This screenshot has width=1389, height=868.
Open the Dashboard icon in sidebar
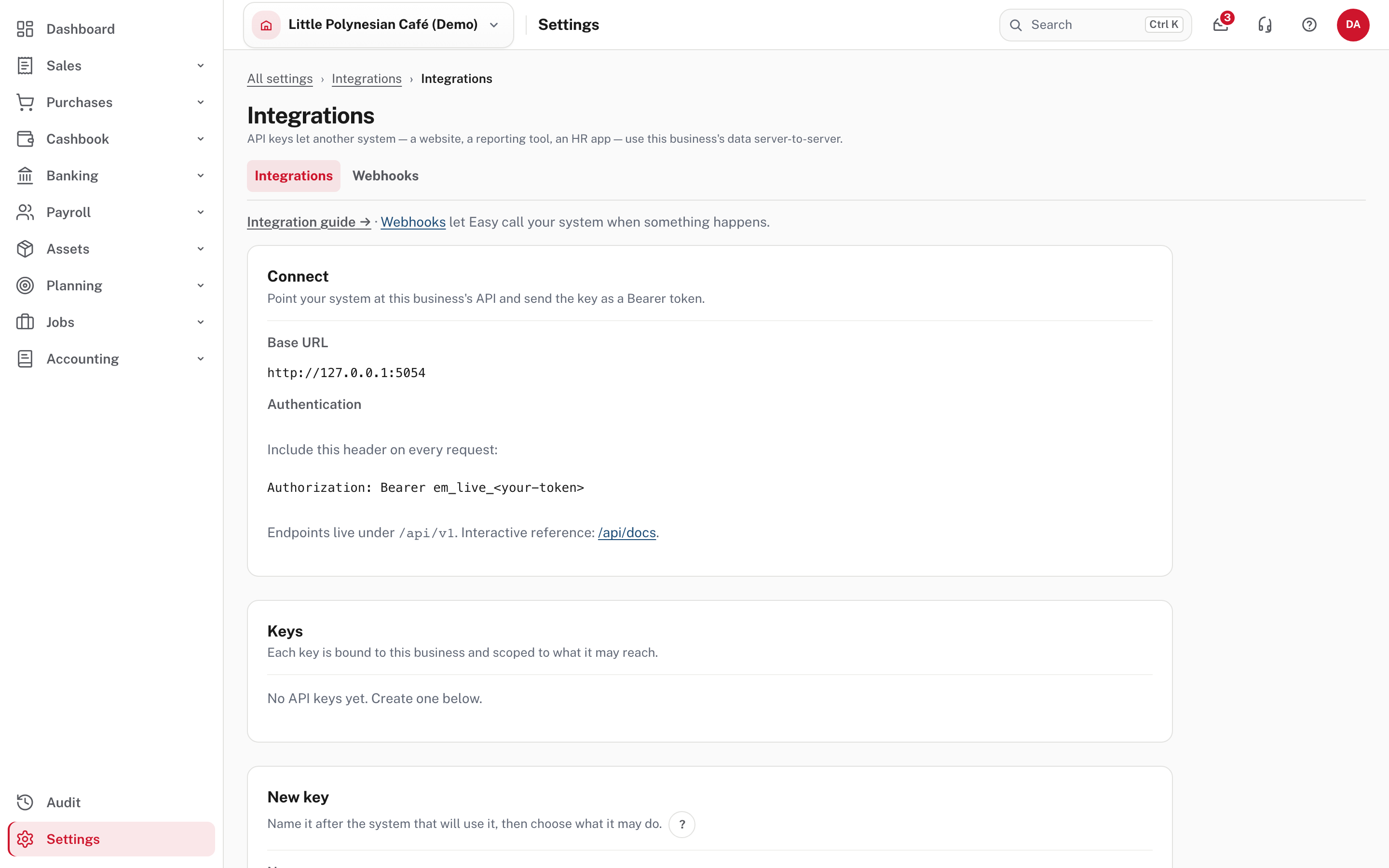[25, 29]
